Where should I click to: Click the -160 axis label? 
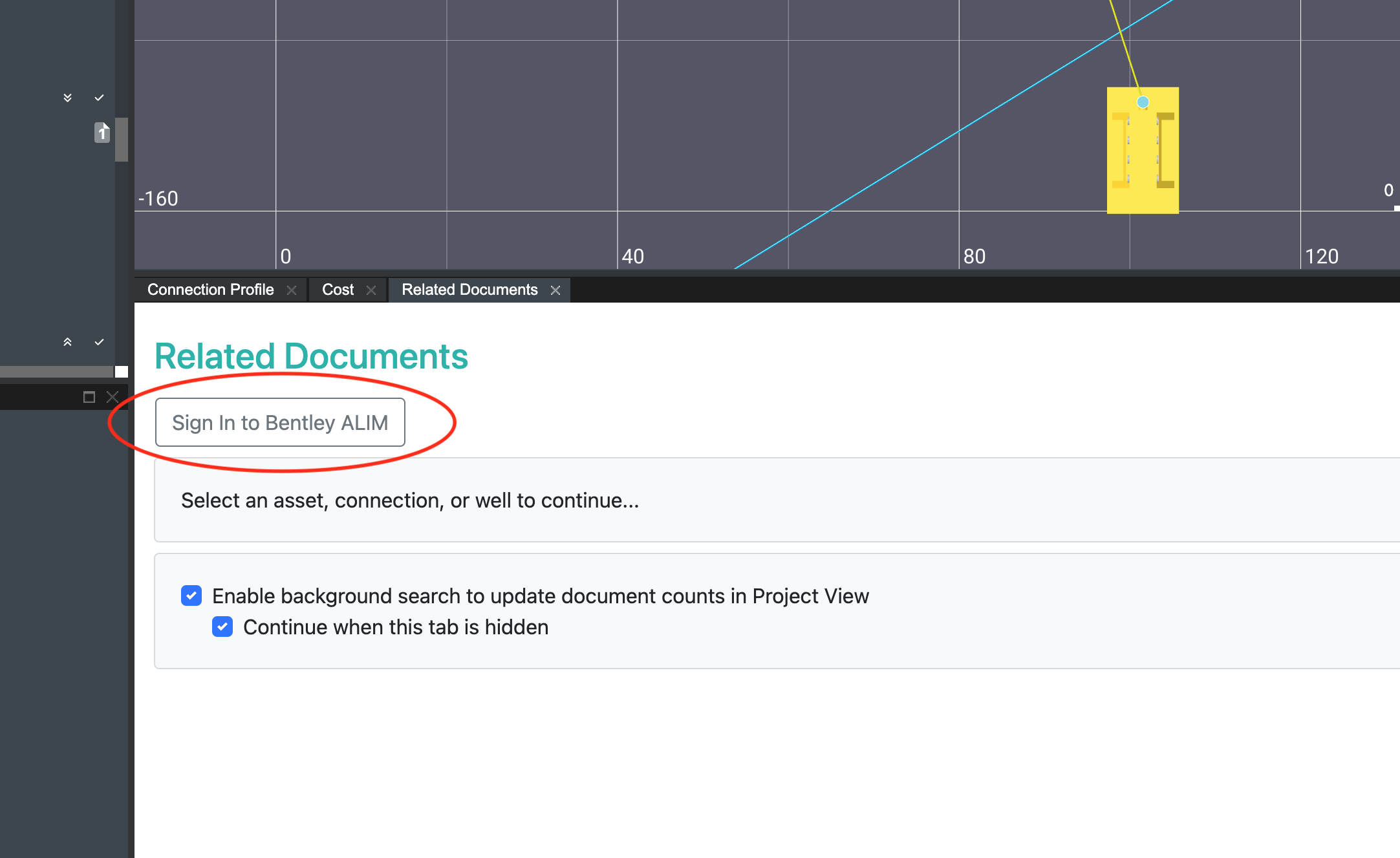[x=158, y=198]
